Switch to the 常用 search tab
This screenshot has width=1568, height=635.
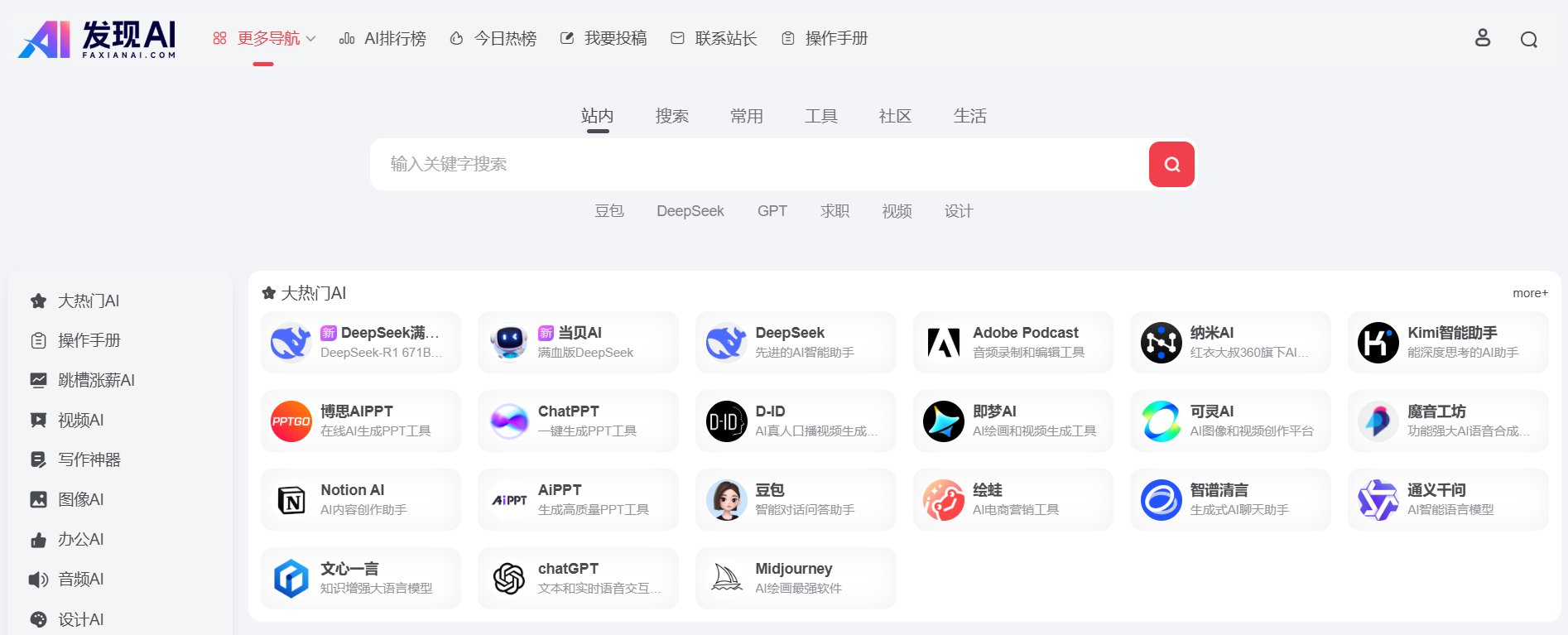click(746, 116)
